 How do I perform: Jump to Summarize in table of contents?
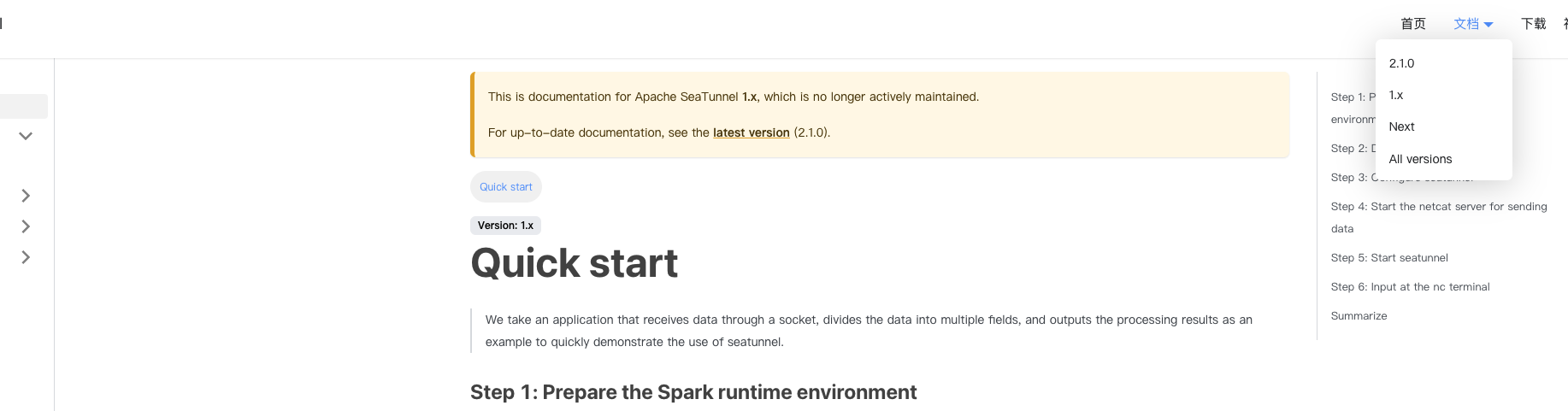tap(1359, 316)
